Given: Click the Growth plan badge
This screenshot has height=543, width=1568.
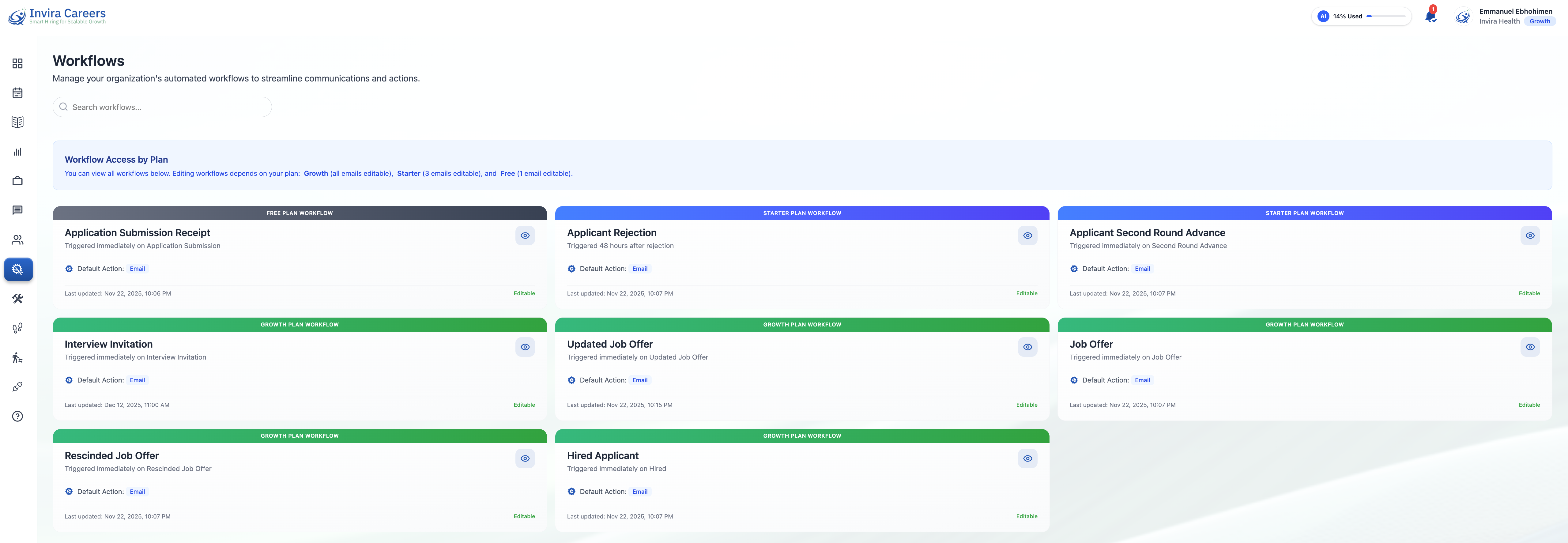Looking at the screenshot, I should 1540,21.
